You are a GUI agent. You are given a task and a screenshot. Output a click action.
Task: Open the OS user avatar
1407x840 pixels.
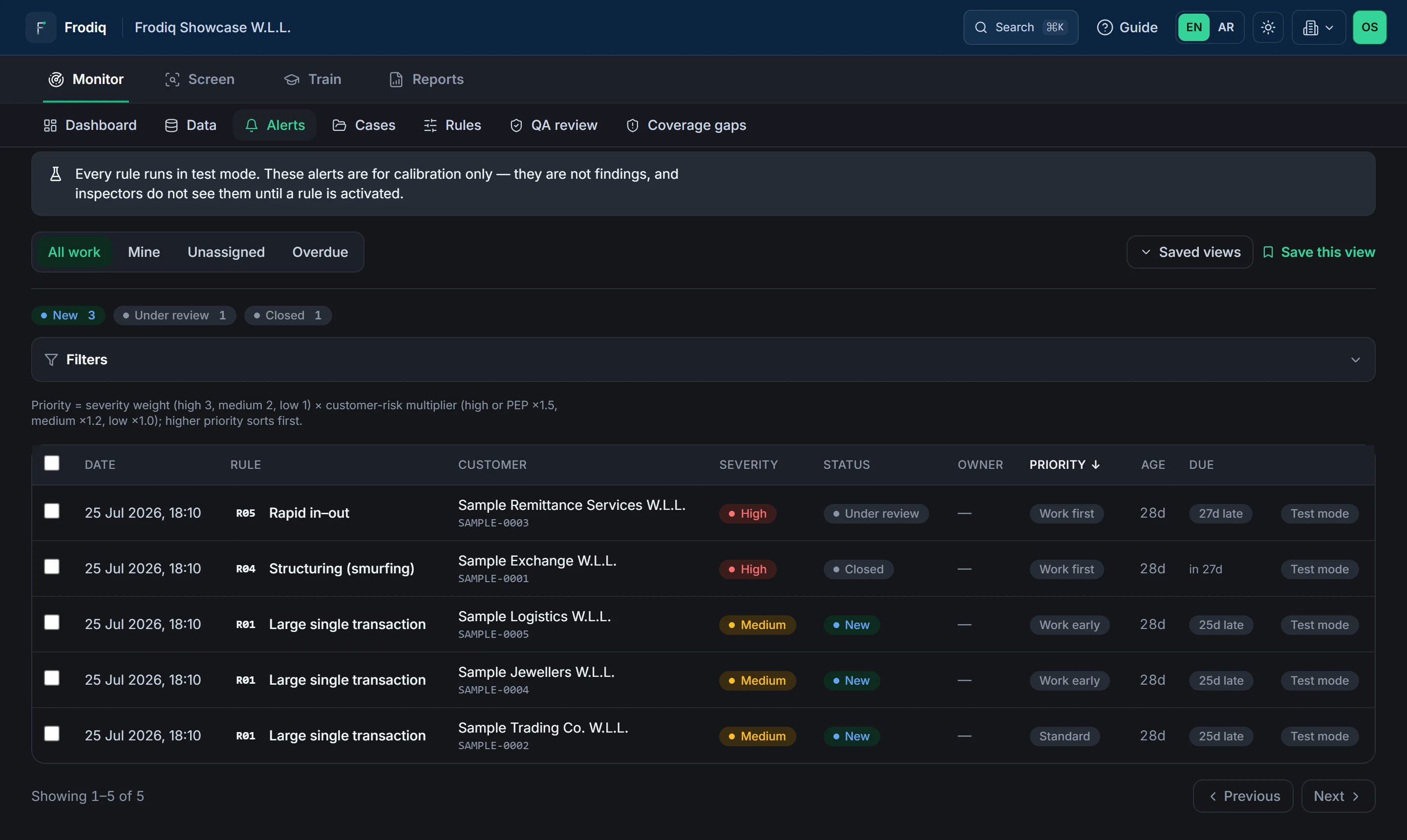1369,27
